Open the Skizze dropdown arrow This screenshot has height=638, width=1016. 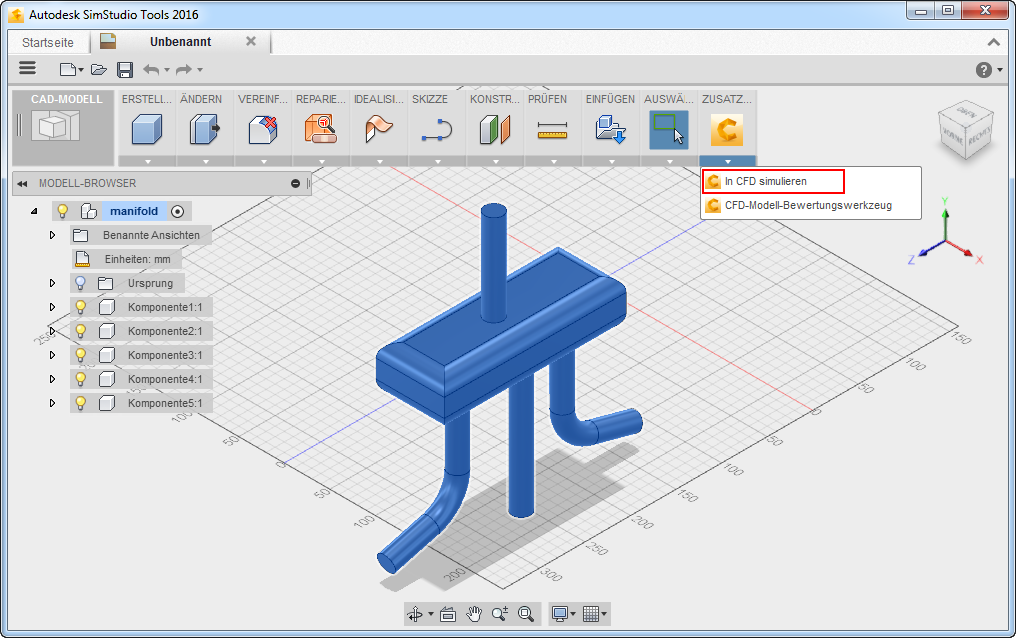click(437, 161)
